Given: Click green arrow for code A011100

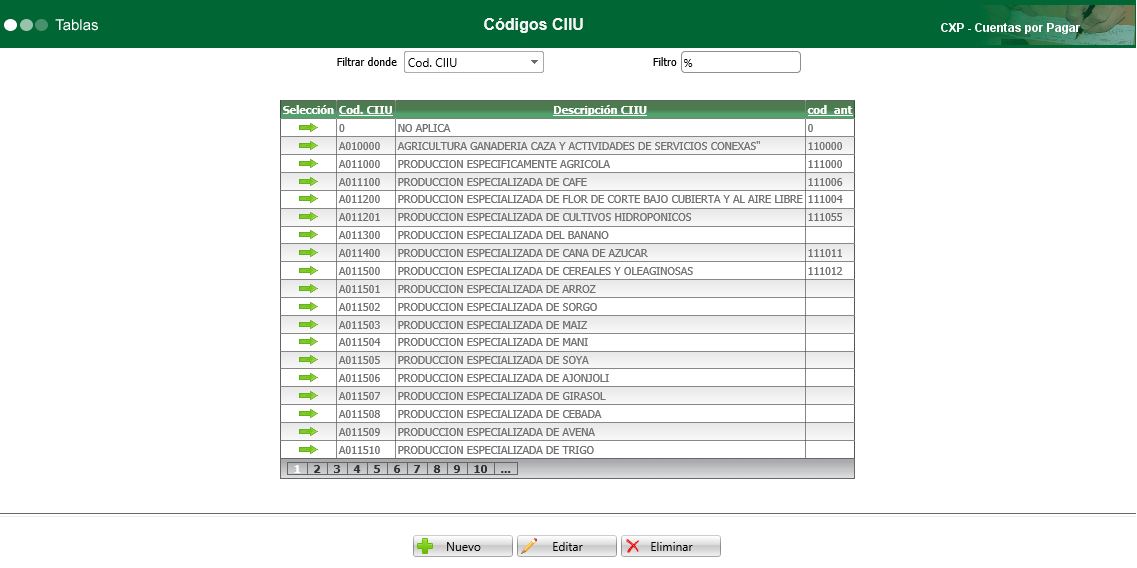Looking at the screenshot, I should (308, 181).
